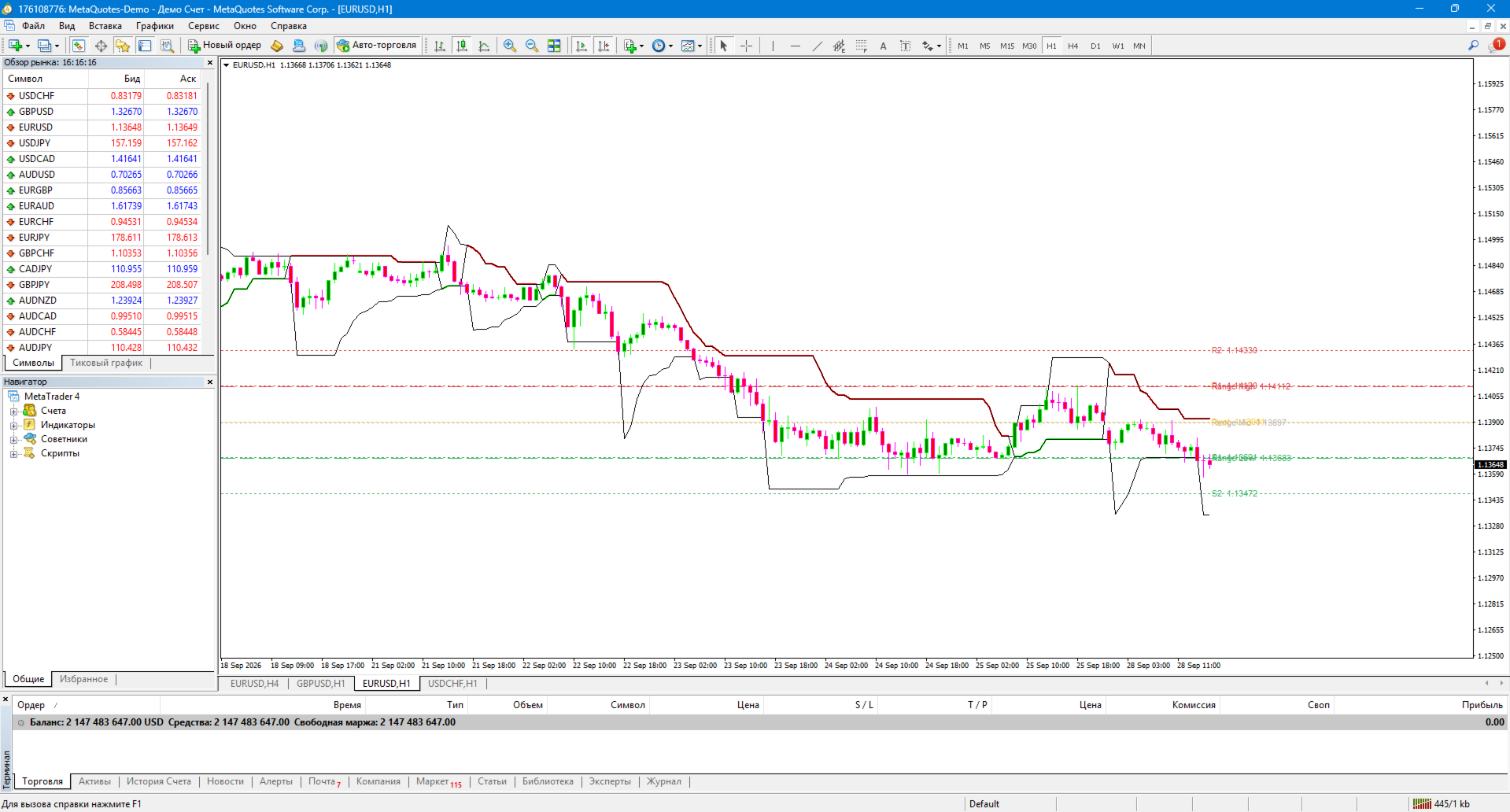Expand the Советники tree node
The height and width of the screenshot is (812, 1510).
click(13, 440)
